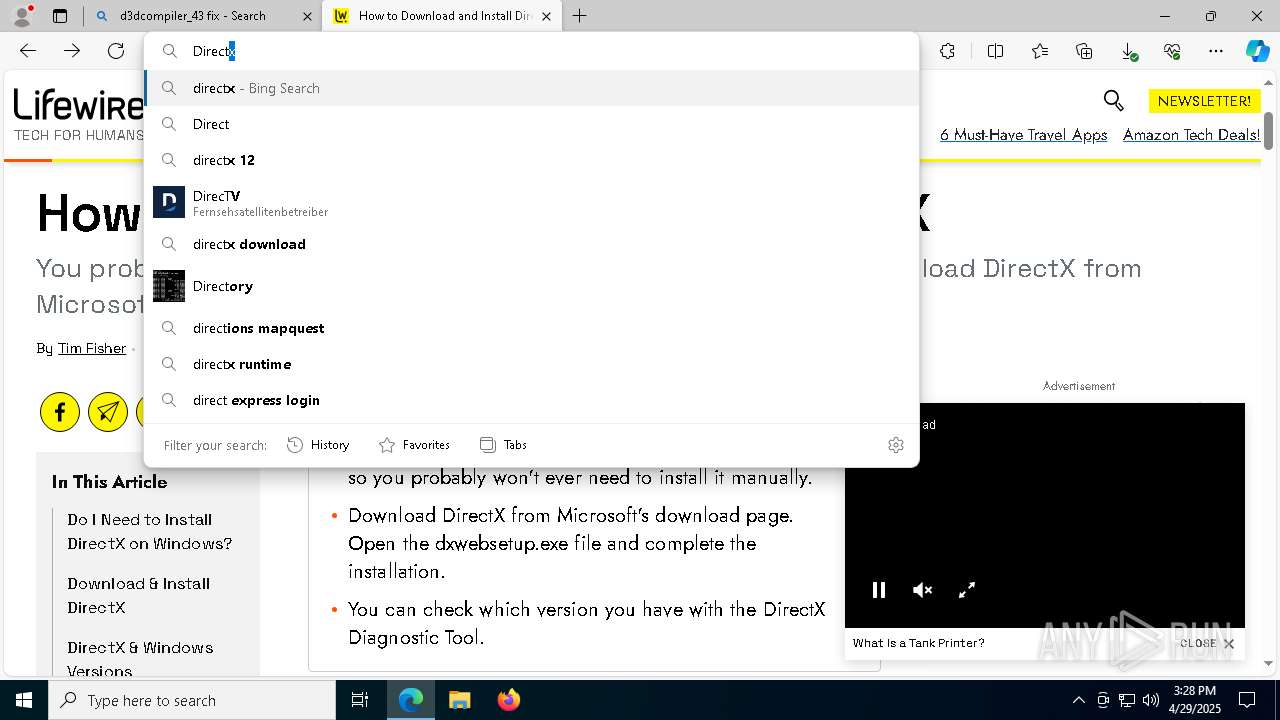Open the Downloads toolbar icon
1280x720 pixels.
click(1128, 51)
